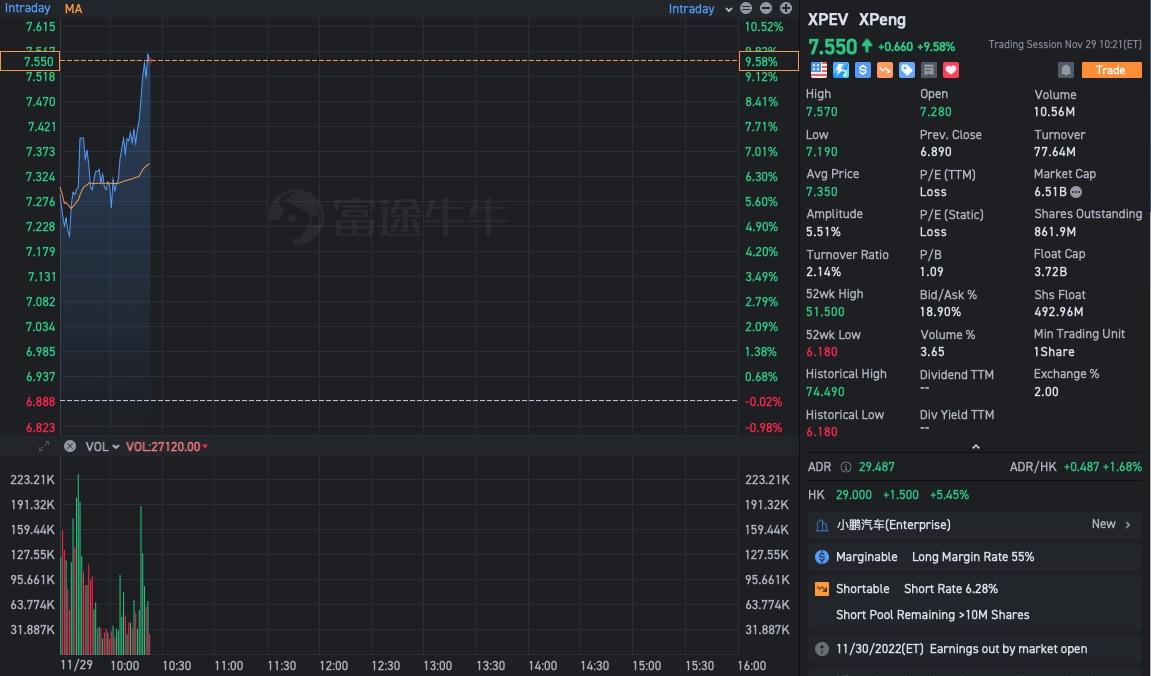Zoom in chart with the plus icon
Image resolution: width=1151 pixels, height=676 pixels.
pyautogui.click(x=786, y=8)
